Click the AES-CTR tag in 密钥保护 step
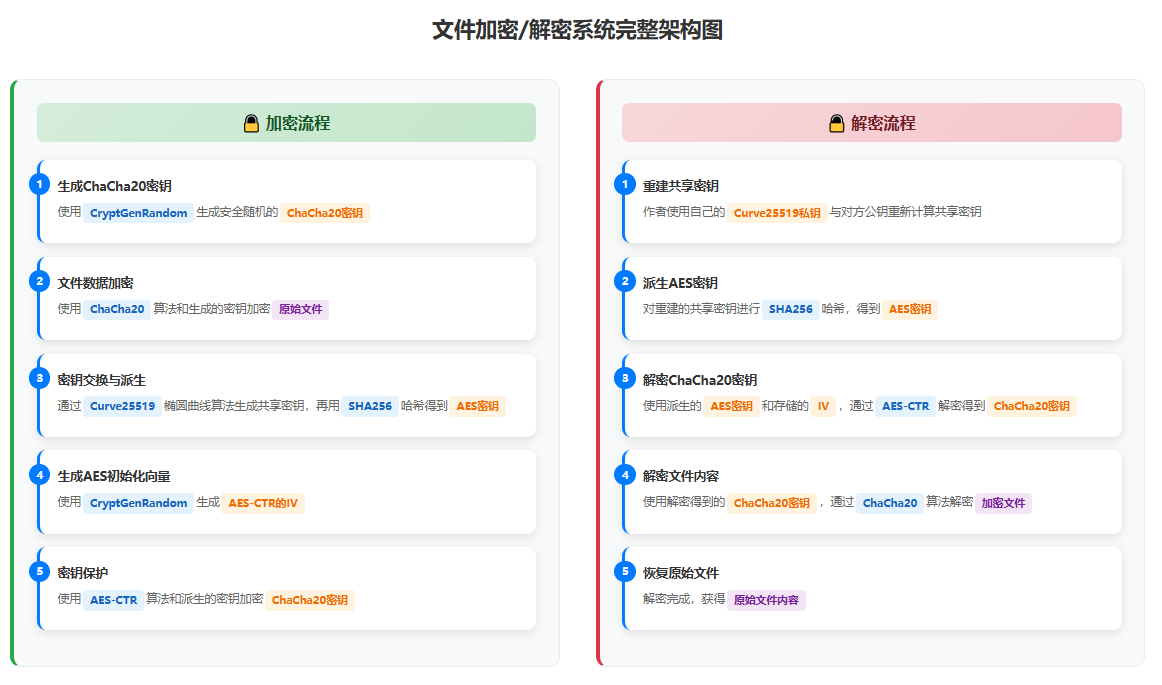 pos(113,600)
